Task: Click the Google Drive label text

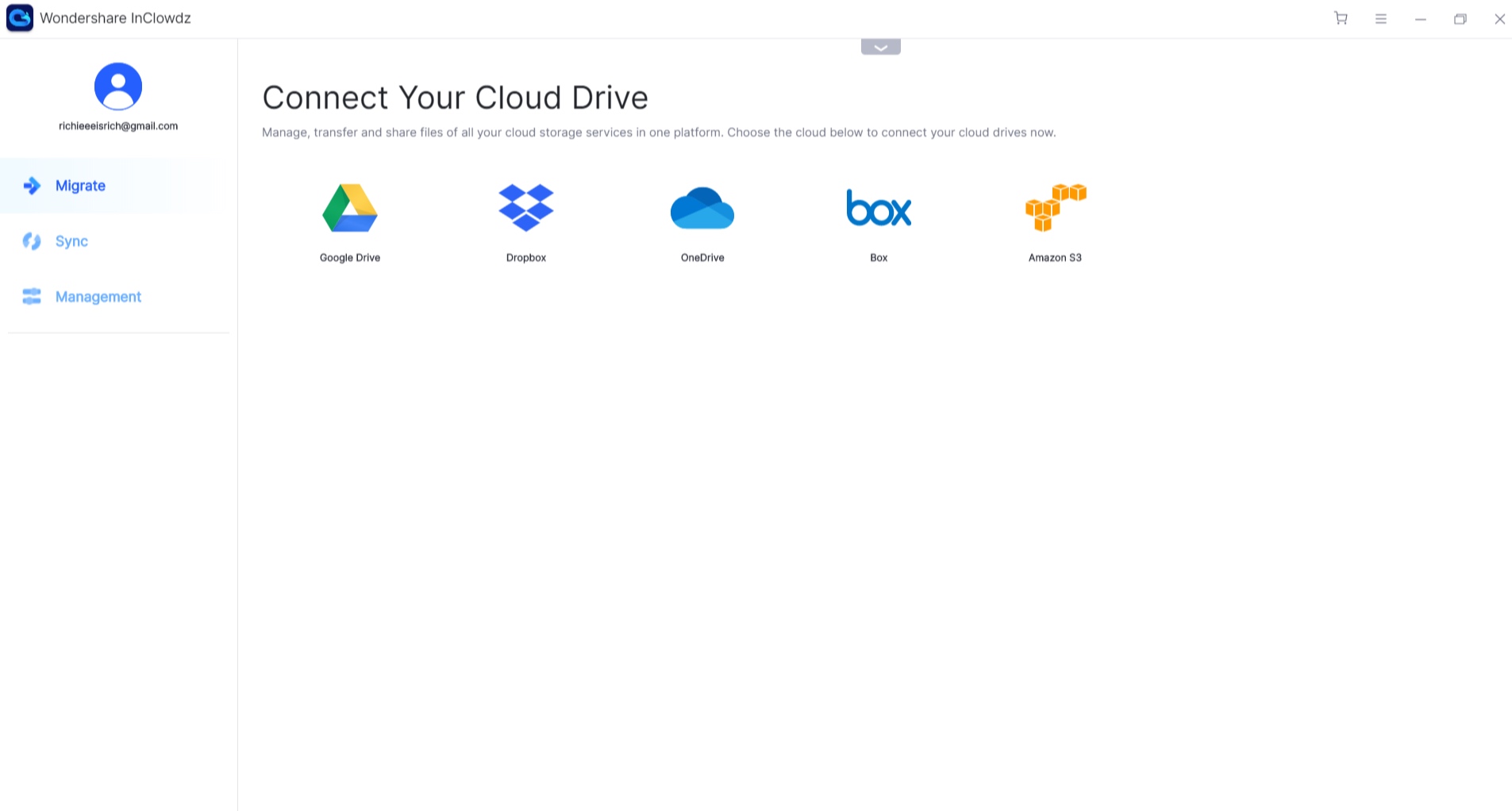Action: (350, 258)
